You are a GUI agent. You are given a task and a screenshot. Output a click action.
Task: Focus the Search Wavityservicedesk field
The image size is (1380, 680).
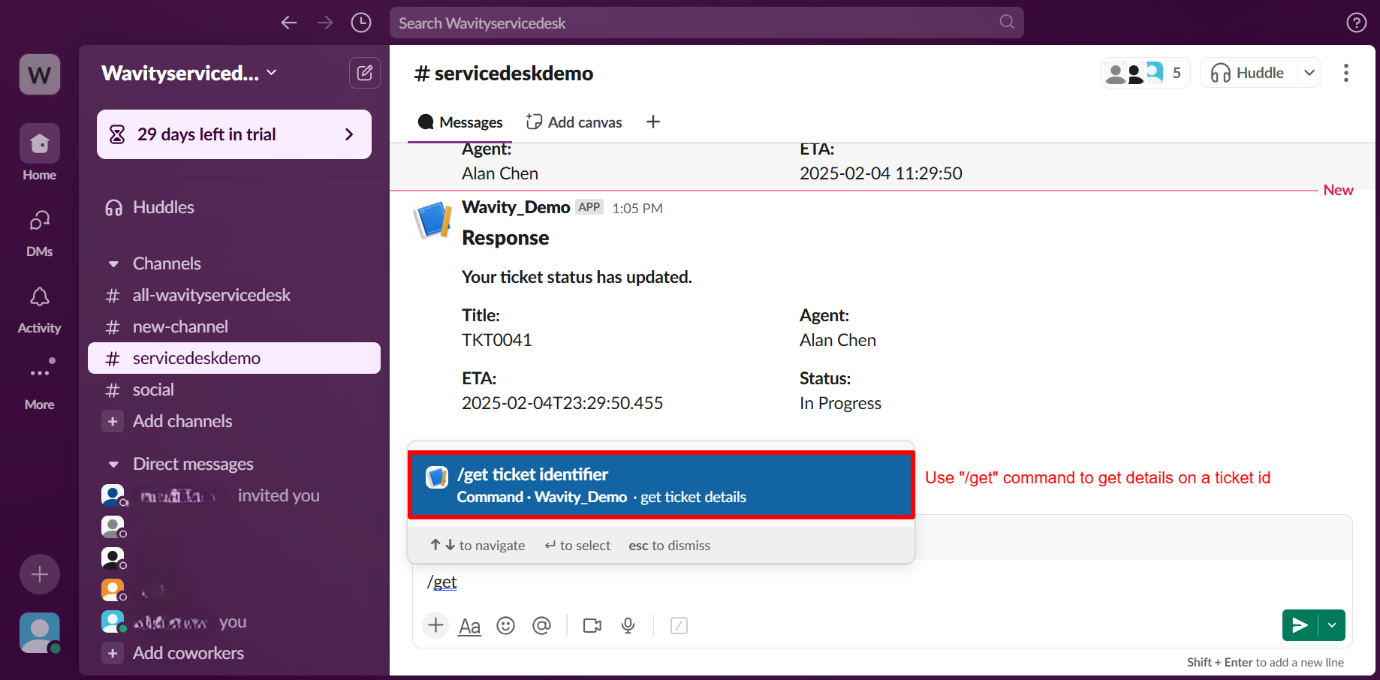click(706, 22)
